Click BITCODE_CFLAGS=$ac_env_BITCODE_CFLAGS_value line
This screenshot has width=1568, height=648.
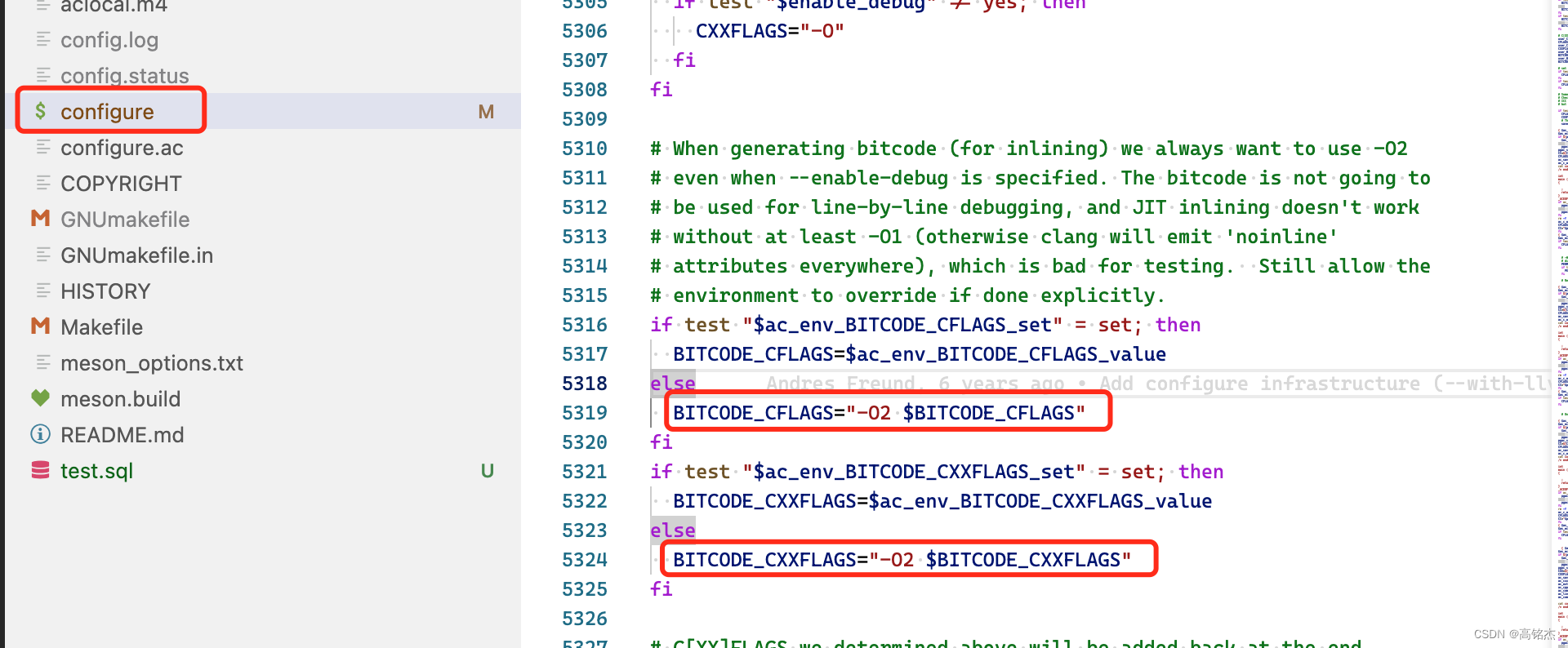[x=920, y=354]
